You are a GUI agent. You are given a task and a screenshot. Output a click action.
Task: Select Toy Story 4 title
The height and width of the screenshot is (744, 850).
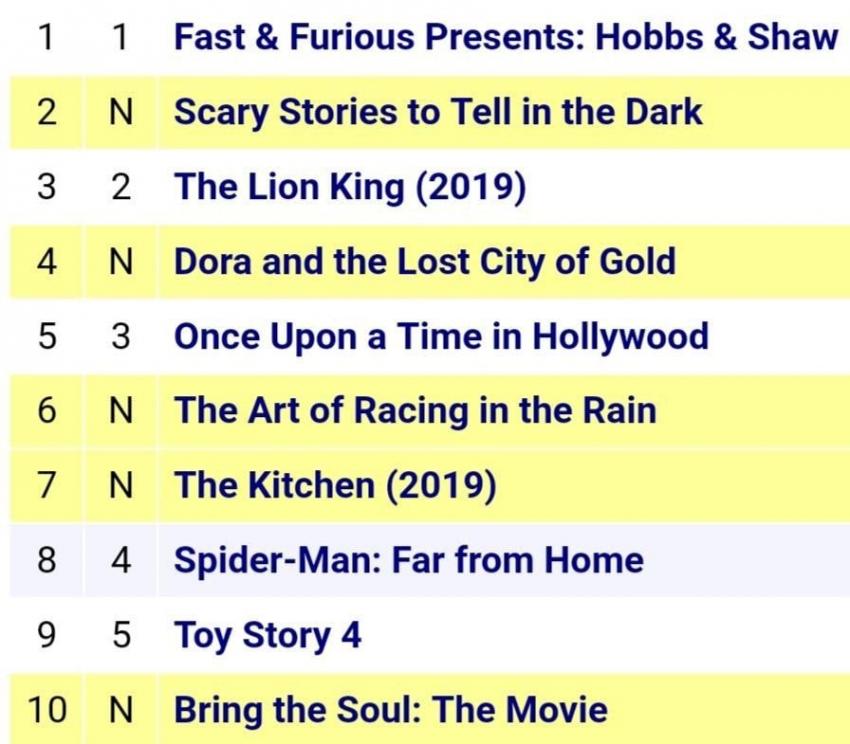click(x=267, y=635)
